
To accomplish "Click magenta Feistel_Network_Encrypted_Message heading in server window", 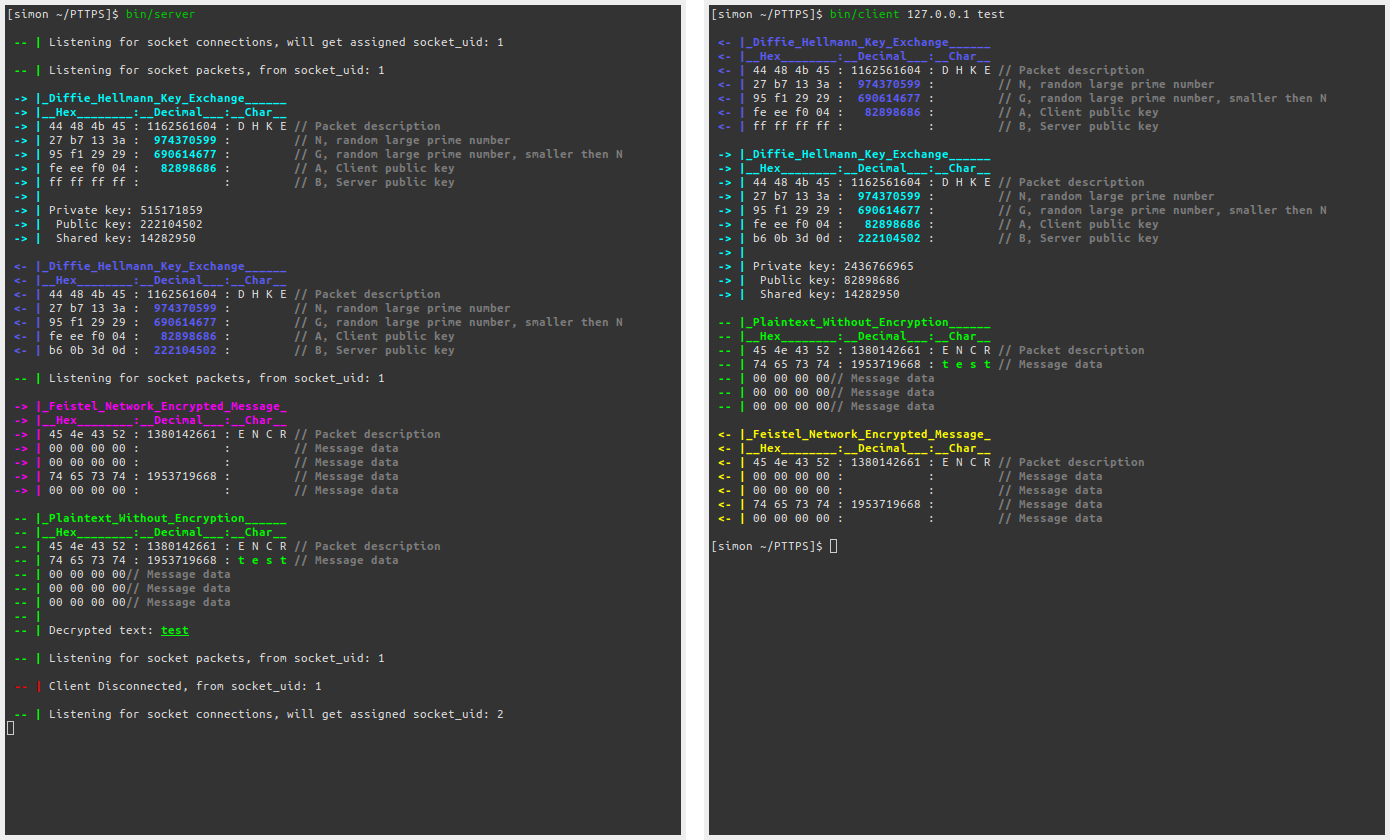I will 164,407.
